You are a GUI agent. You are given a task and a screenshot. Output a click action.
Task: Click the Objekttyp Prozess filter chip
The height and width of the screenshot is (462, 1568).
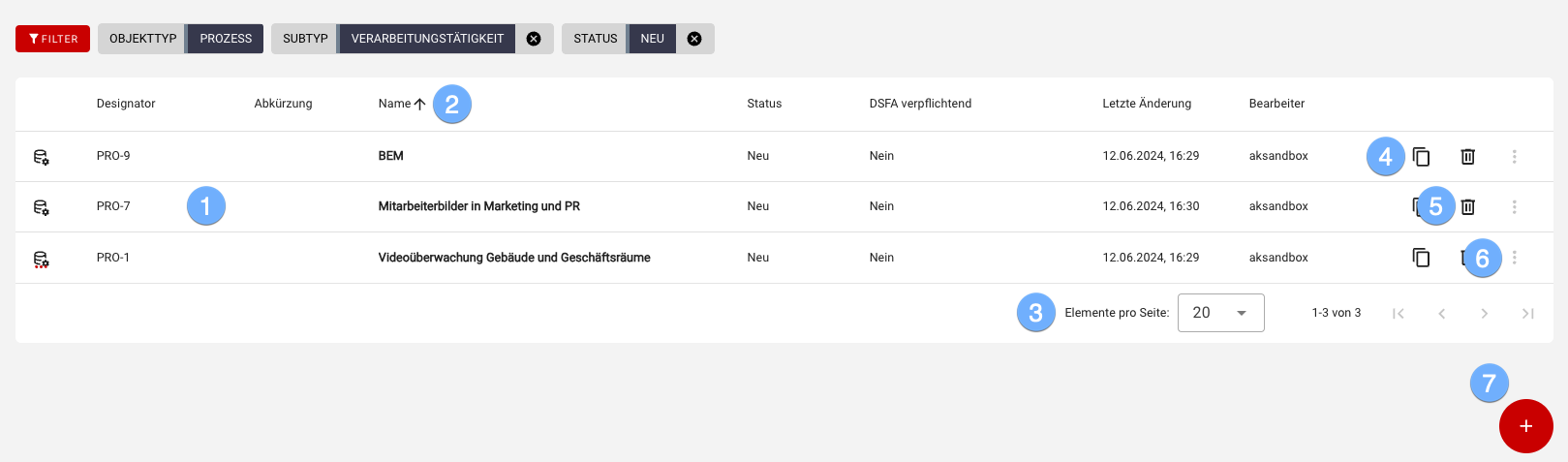pos(180,39)
